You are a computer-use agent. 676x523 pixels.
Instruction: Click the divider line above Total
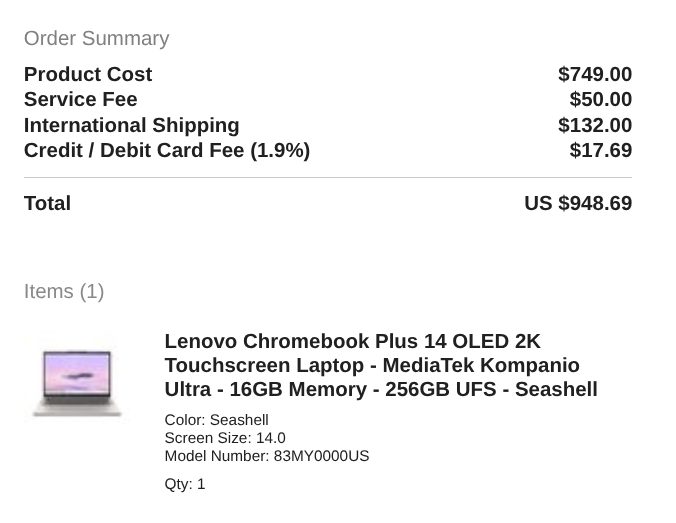click(328, 177)
